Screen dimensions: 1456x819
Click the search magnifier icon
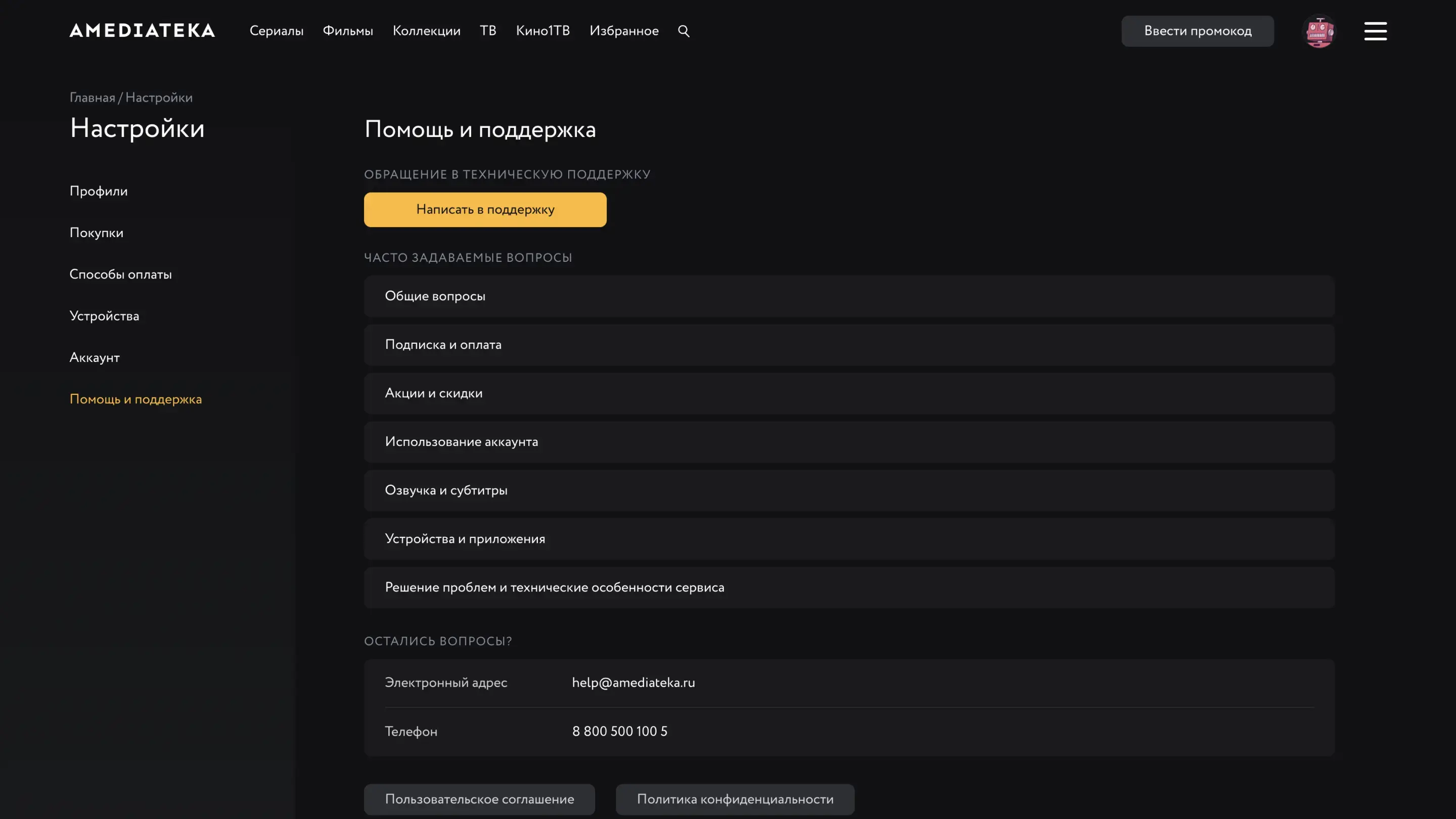[684, 31]
